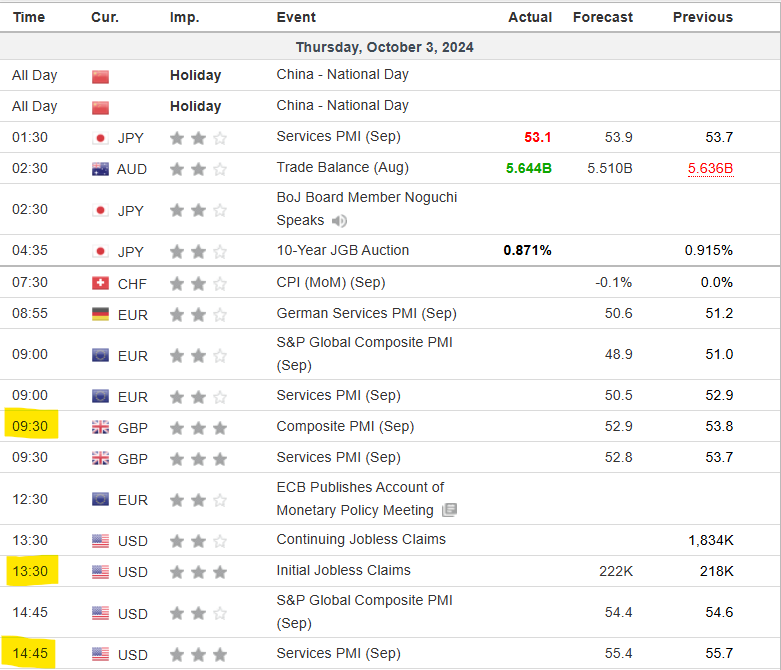Click the Imp. column header

[x=184, y=17]
